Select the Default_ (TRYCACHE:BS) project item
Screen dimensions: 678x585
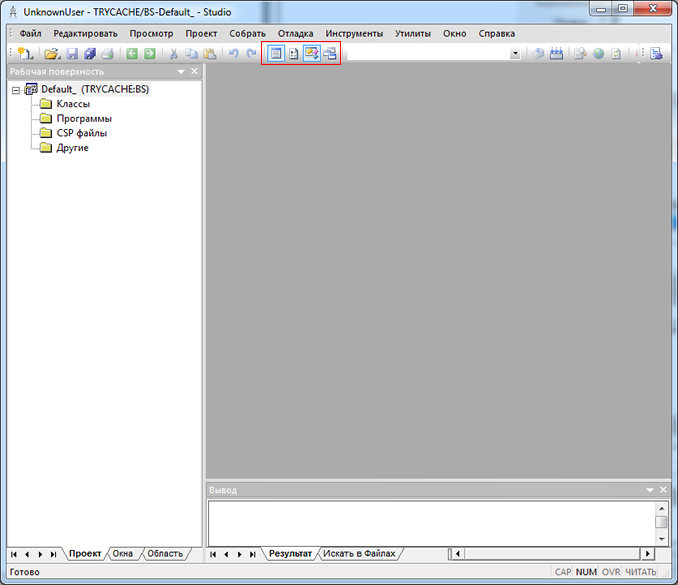tap(95, 90)
